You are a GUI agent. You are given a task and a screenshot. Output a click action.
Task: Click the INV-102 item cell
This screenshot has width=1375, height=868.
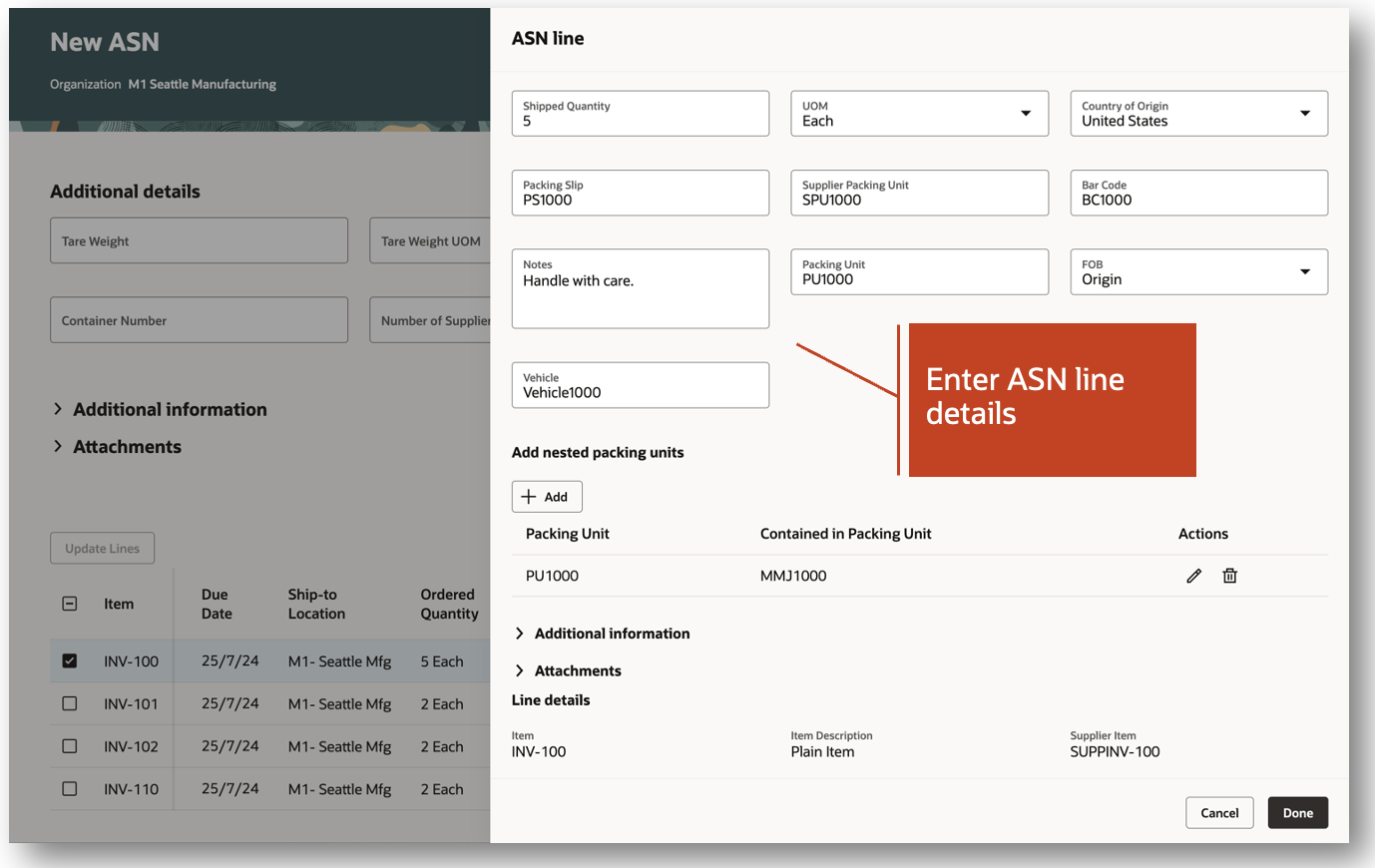tap(131, 746)
